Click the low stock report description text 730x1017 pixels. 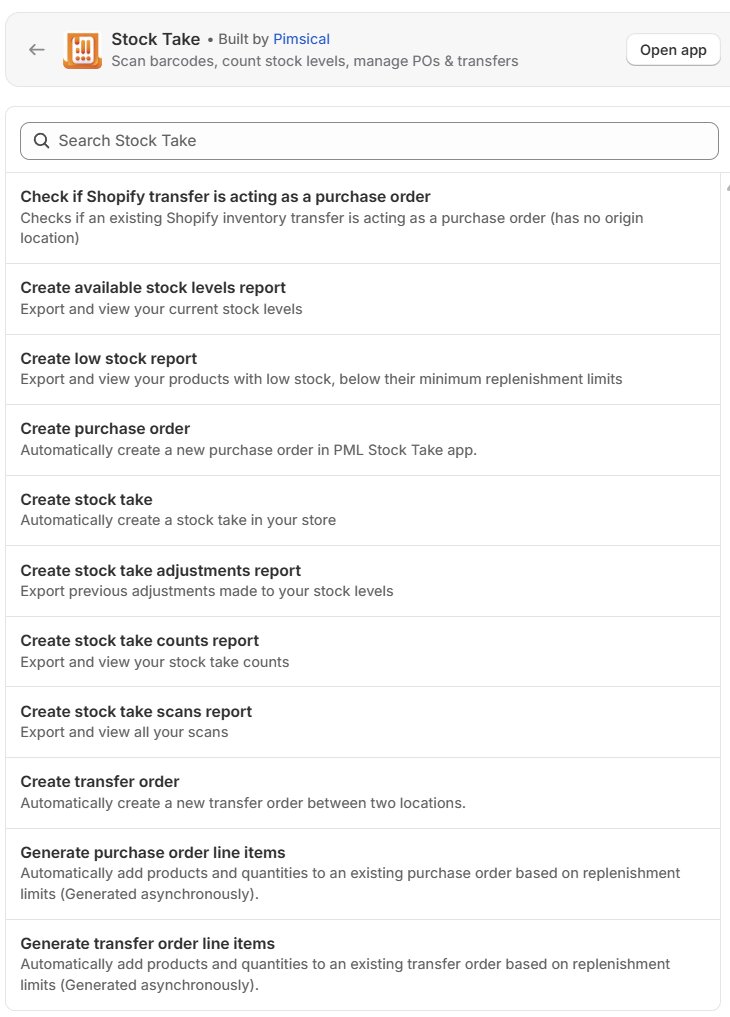pyautogui.click(x=321, y=379)
